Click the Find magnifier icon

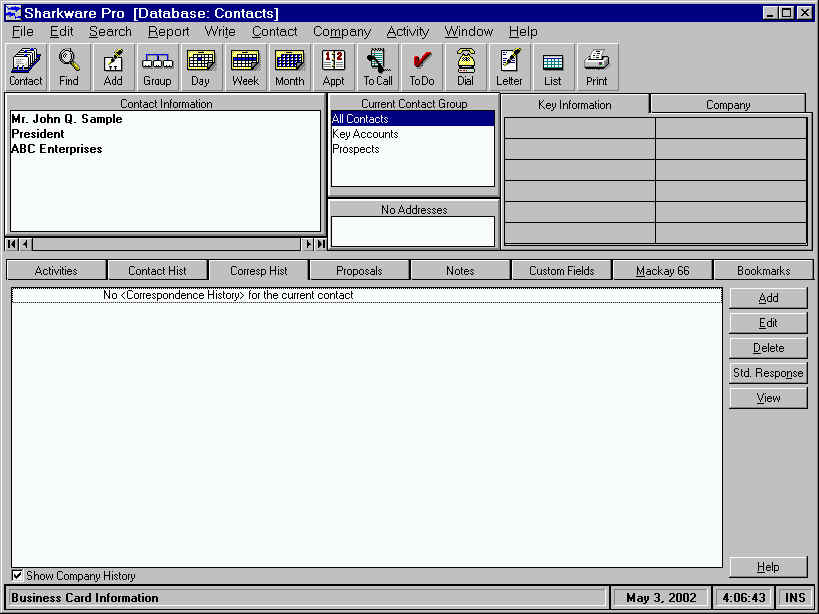tap(69, 67)
